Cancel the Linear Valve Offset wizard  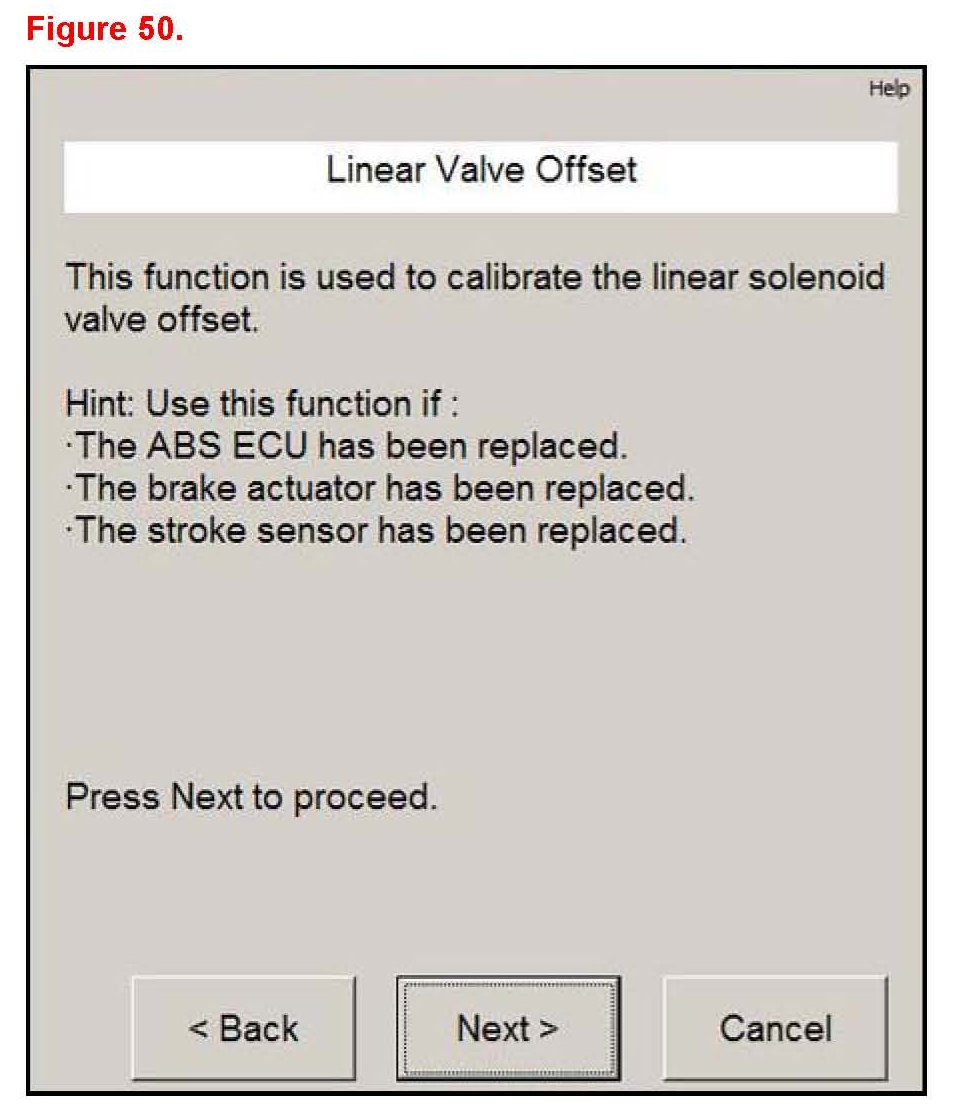coord(775,1028)
